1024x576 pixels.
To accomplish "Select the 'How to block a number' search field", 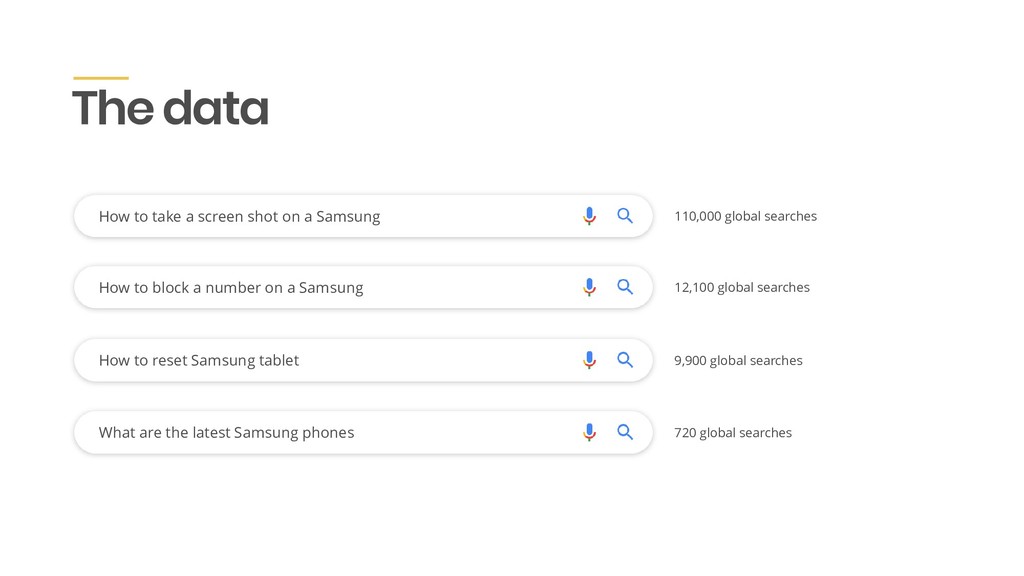I will point(363,287).
